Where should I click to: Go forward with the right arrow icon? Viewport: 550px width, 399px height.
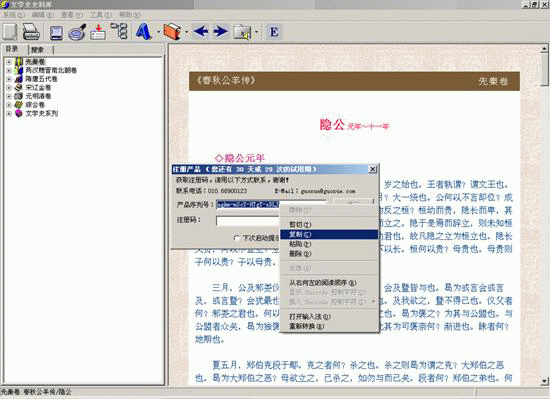(221, 32)
